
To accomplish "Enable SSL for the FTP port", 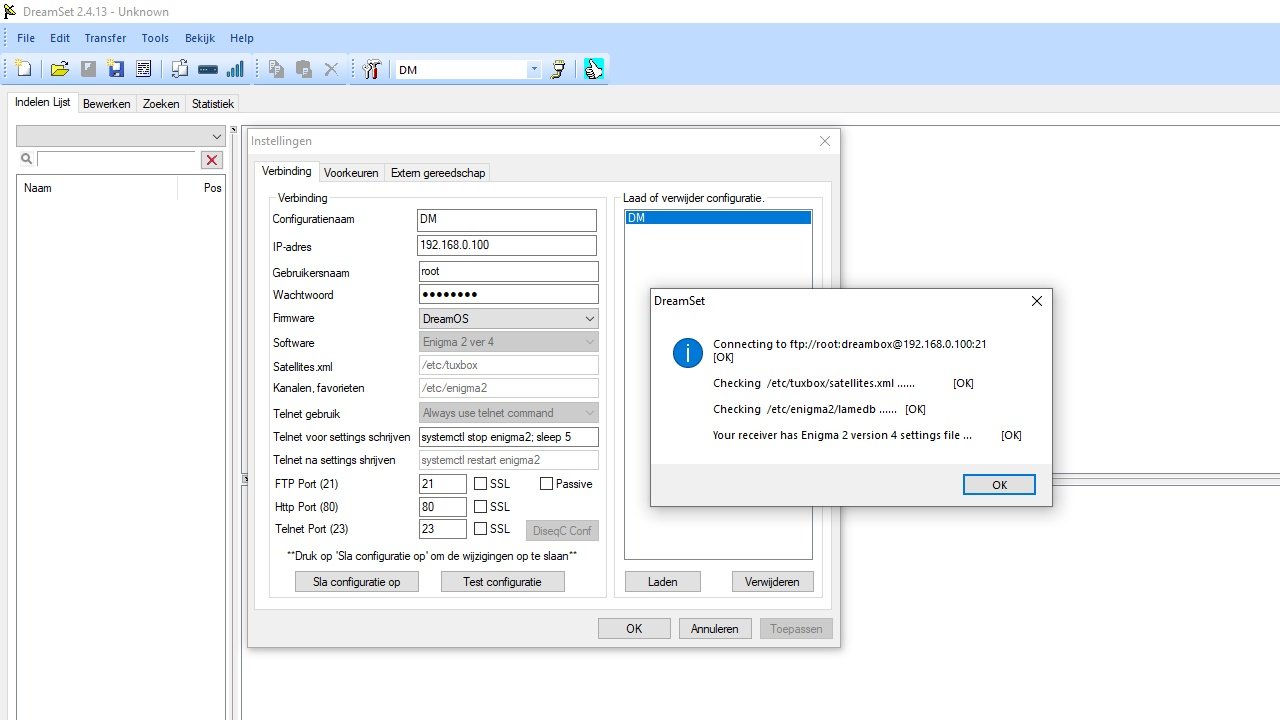I will click(480, 483).
